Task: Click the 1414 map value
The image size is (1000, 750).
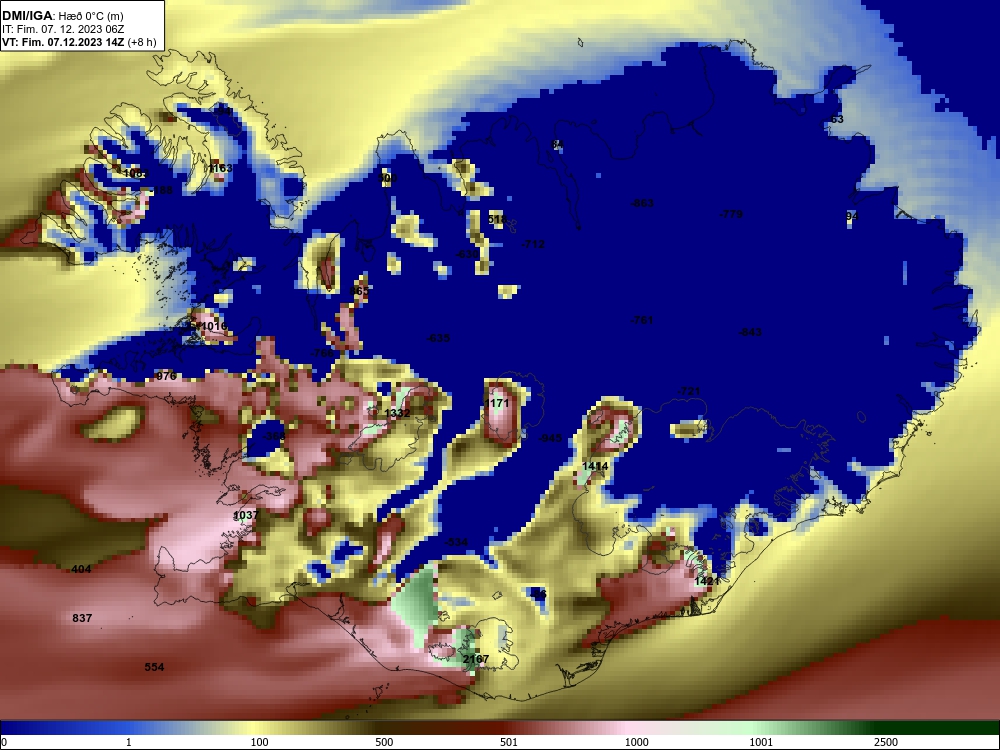Action: pos(595,466)
